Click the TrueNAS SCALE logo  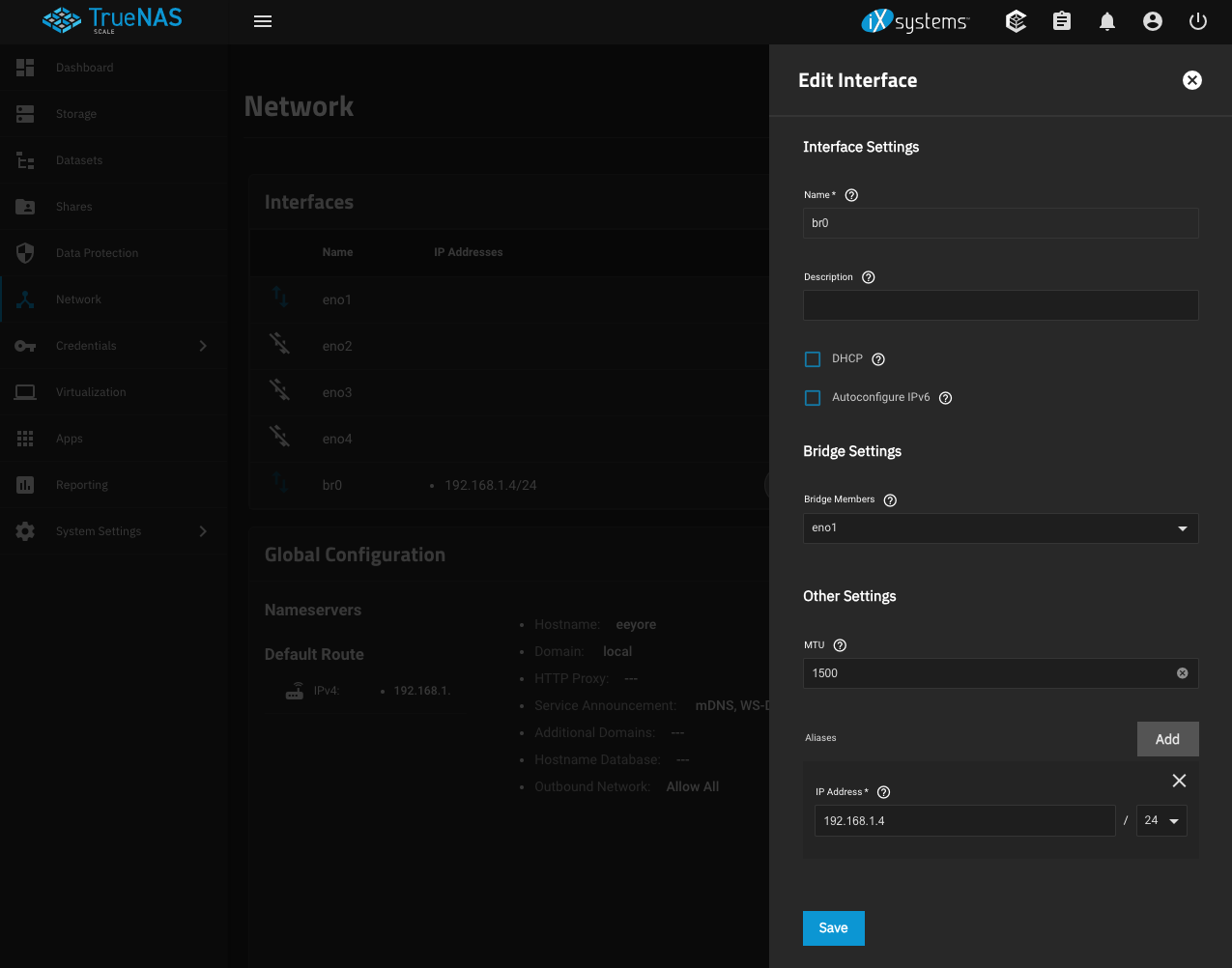click(x=112, y=20)
